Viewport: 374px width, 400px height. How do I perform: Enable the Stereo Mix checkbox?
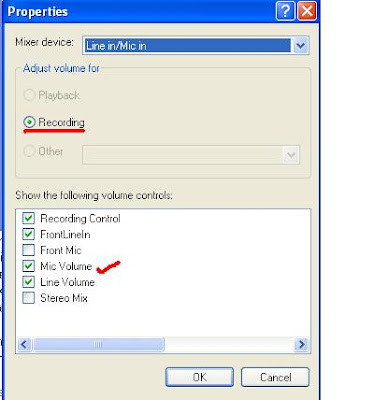click(x=28, y=298)
